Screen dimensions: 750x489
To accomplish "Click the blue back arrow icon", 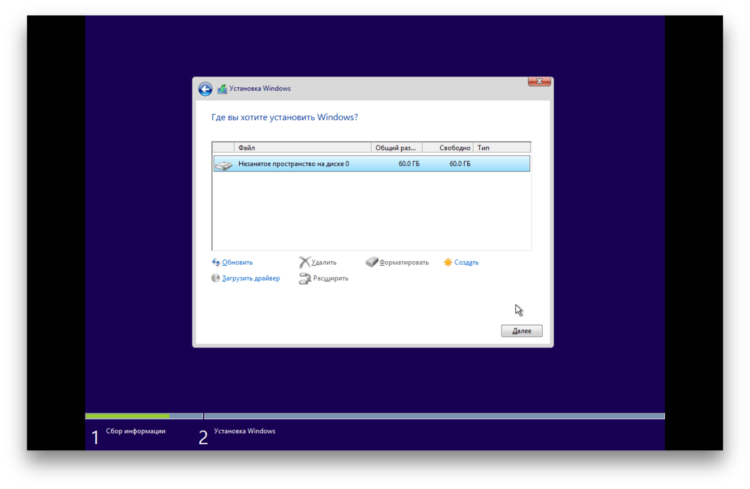I will click(205, 89).
